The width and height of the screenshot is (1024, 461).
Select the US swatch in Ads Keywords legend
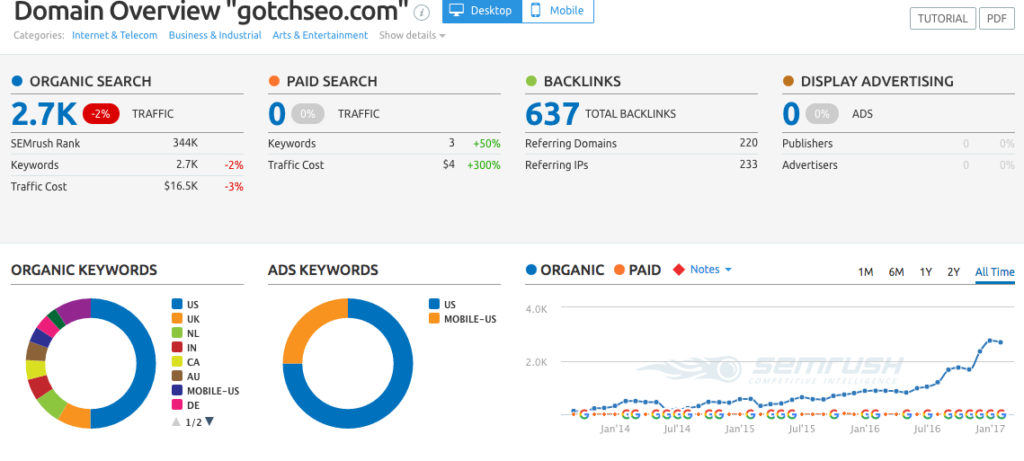434,304
